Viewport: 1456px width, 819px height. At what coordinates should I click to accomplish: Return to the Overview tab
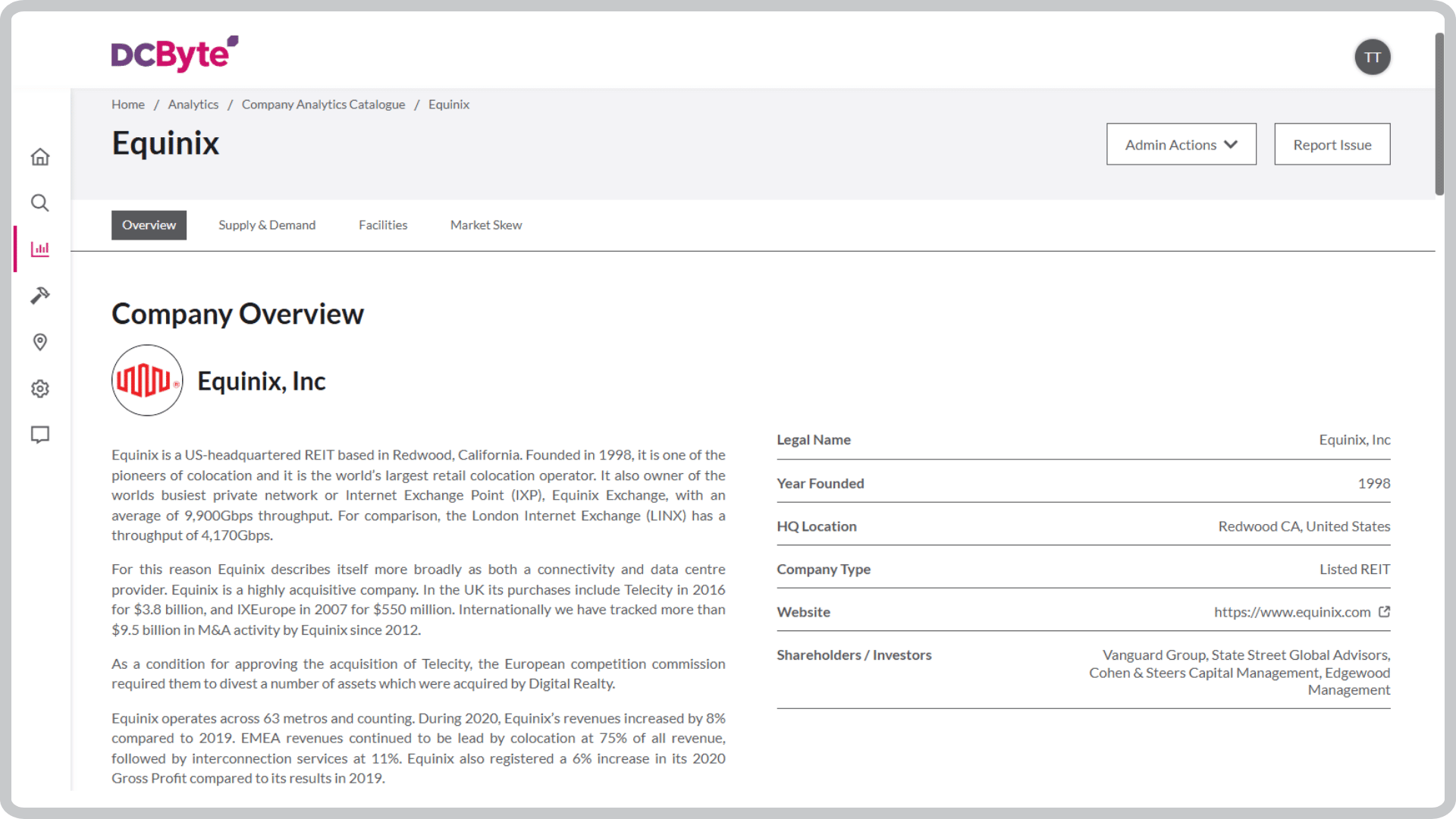pyautogui.click(x=149, y=224)
